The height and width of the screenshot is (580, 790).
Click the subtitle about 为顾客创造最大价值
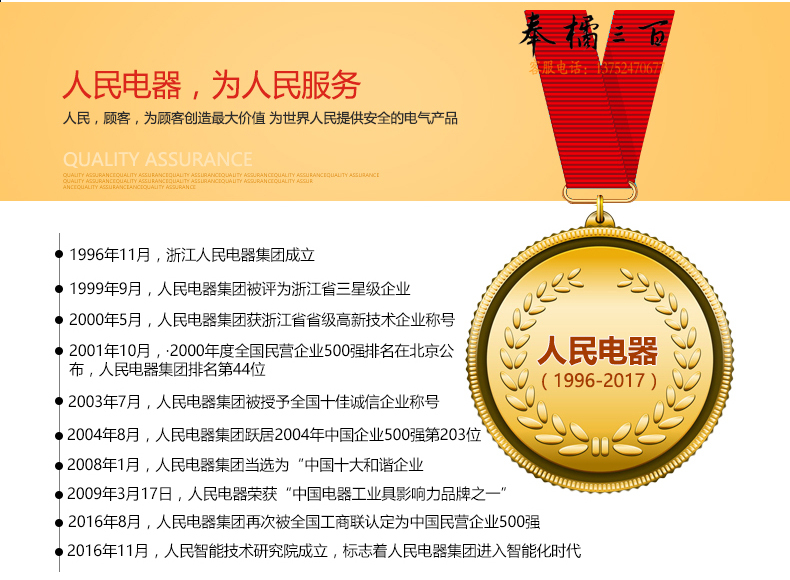pyautogui.click(x=260, y=118)
